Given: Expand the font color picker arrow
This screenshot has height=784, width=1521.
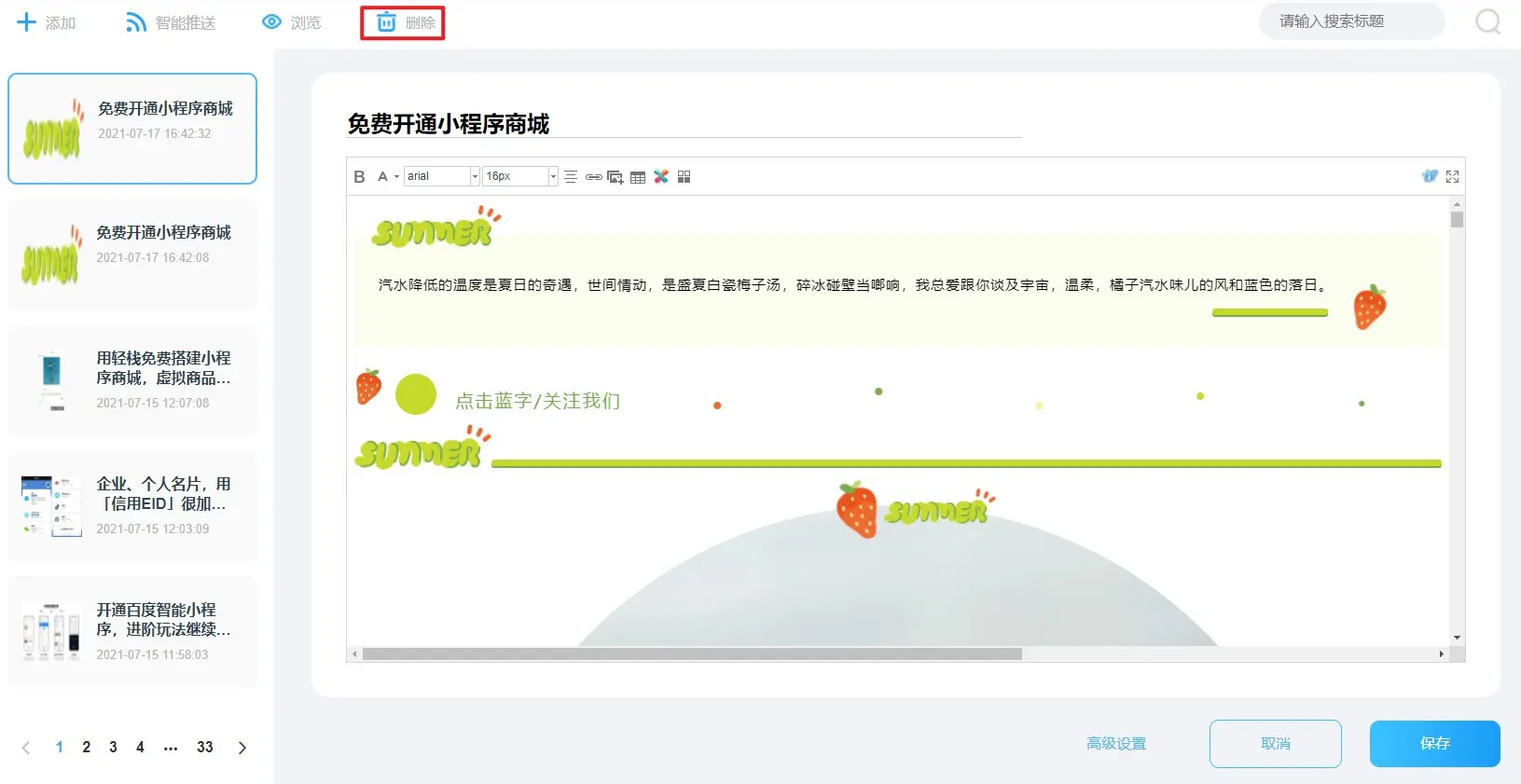Looking at the screenshot, I should coord(396,177).
